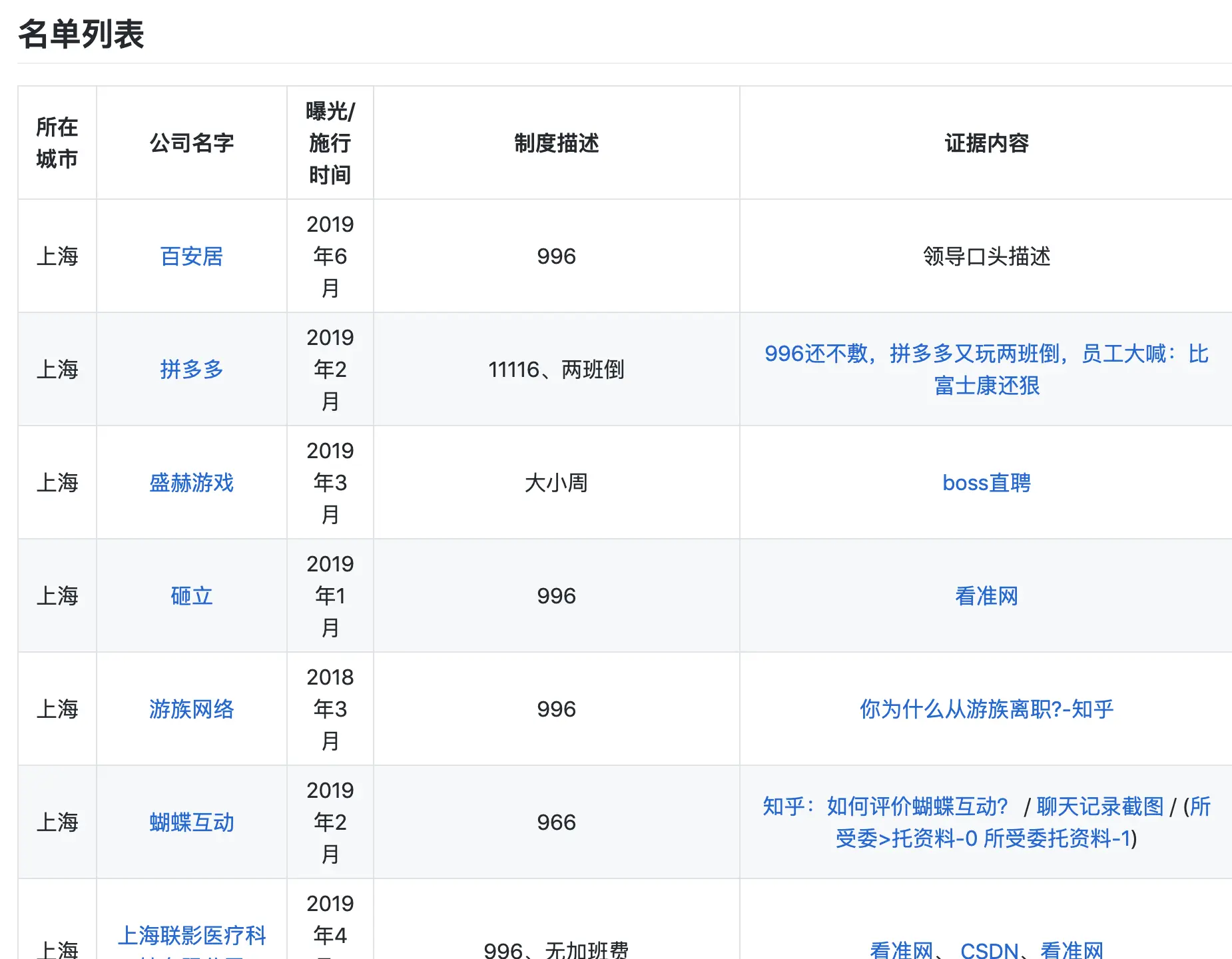Click the 上海 cell in the 百安居 row
Viewport: 1232px width, 959px height.
tap(57, 256)
